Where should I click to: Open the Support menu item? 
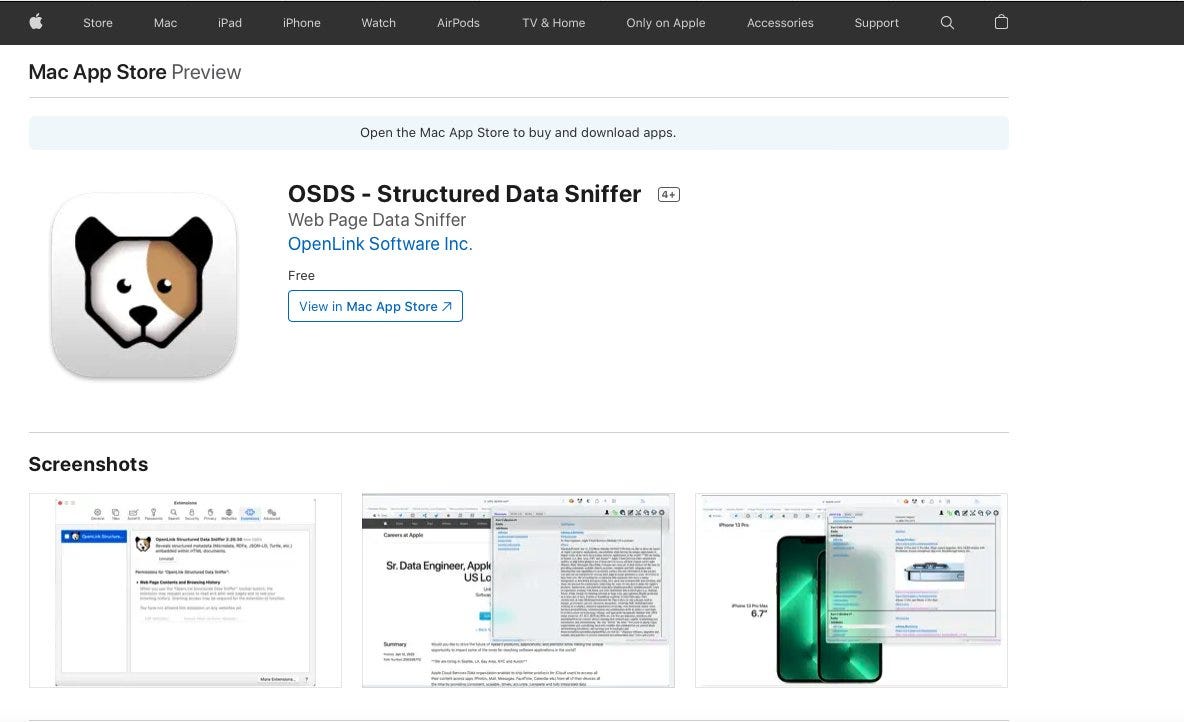(x=877, y=23)
